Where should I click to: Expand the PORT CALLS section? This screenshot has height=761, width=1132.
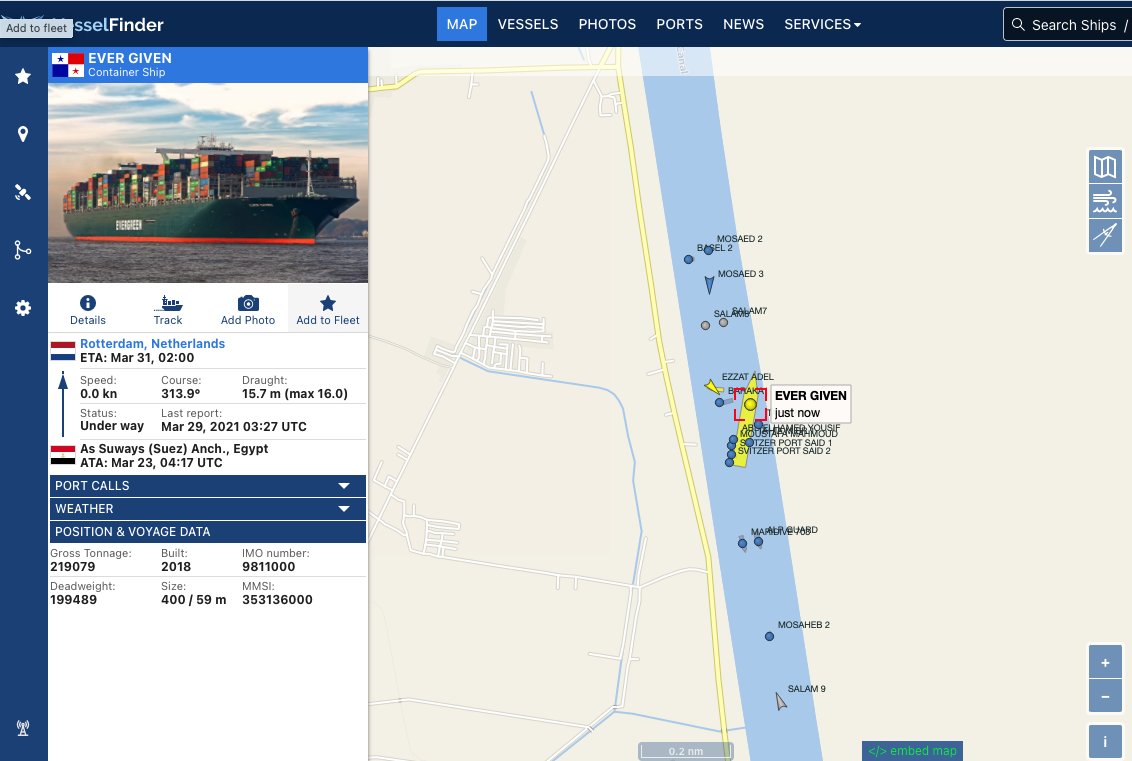pos(208,486)
